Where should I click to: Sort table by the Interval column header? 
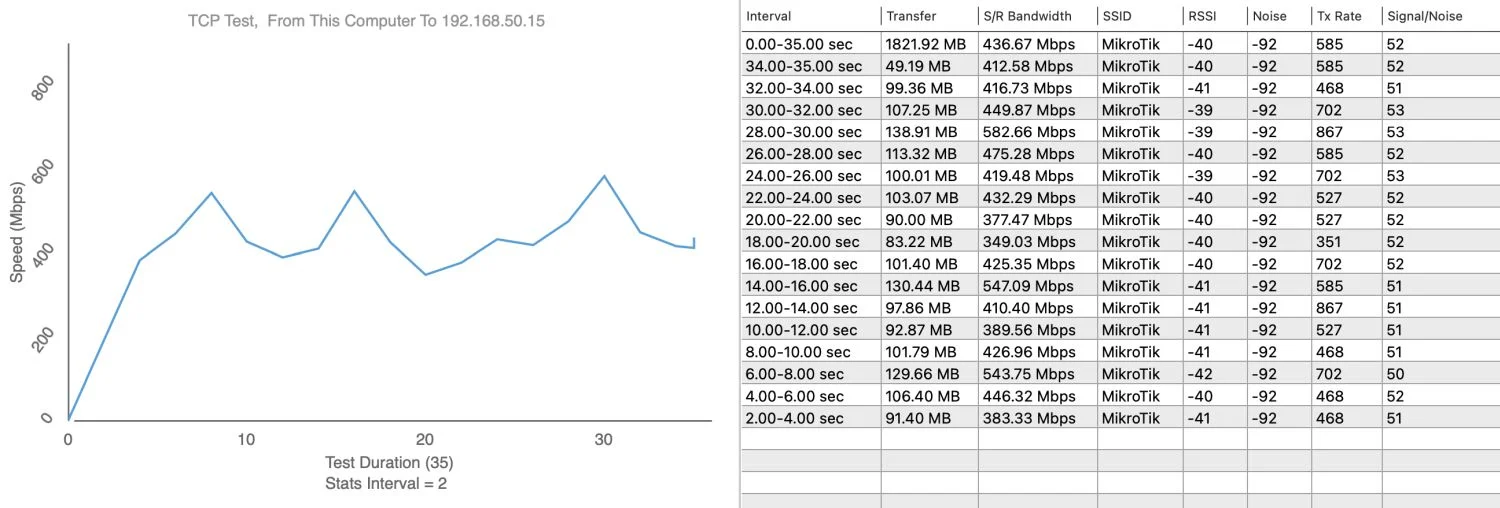768,16
